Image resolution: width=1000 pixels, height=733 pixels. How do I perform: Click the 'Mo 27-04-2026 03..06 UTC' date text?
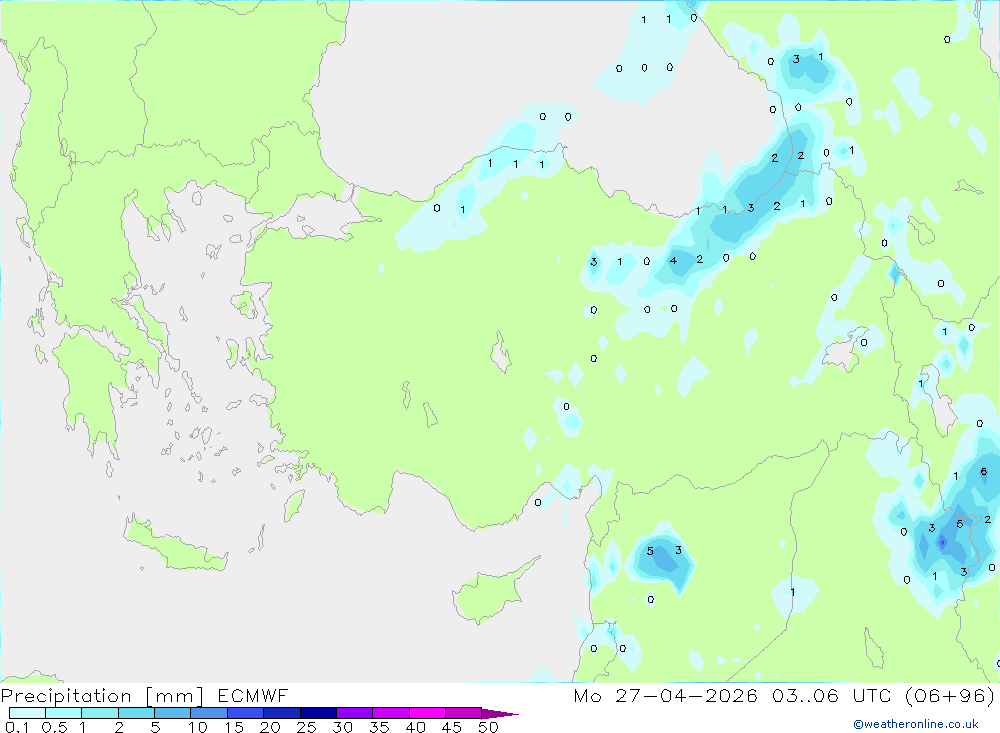(x=732, y=695)
